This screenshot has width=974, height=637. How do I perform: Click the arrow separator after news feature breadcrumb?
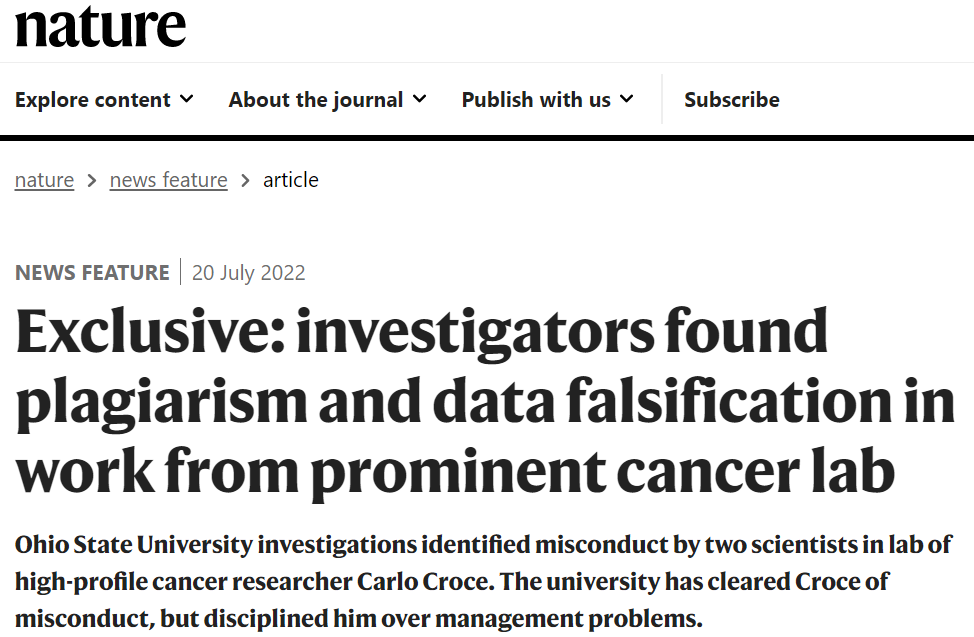pos(245,181)
